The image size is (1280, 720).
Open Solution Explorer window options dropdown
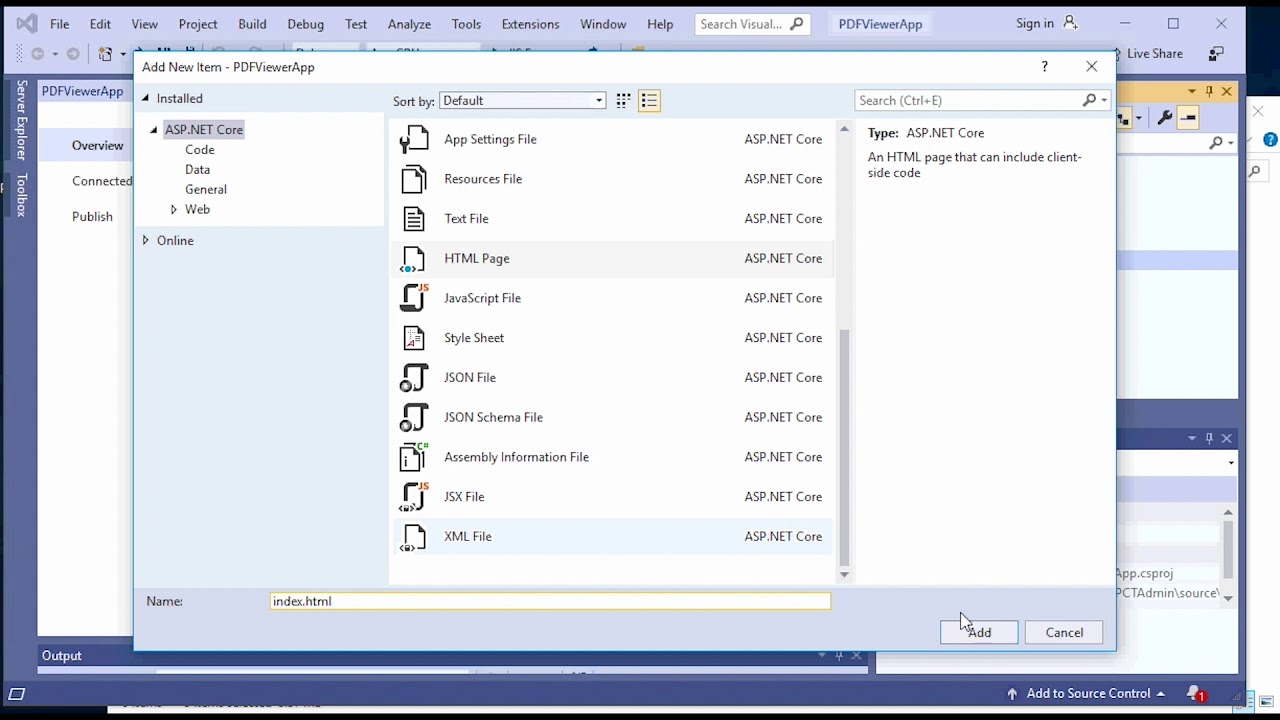click(x=1192, y=91)
